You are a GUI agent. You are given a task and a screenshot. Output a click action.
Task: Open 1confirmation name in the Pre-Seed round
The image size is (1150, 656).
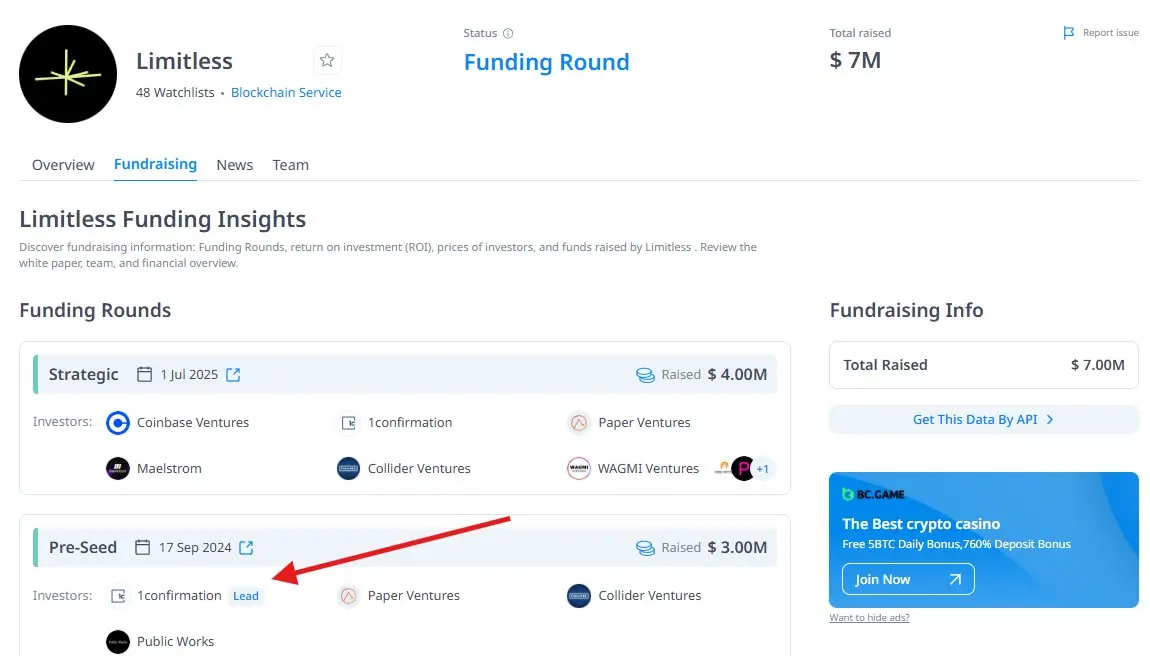(179, 596)
